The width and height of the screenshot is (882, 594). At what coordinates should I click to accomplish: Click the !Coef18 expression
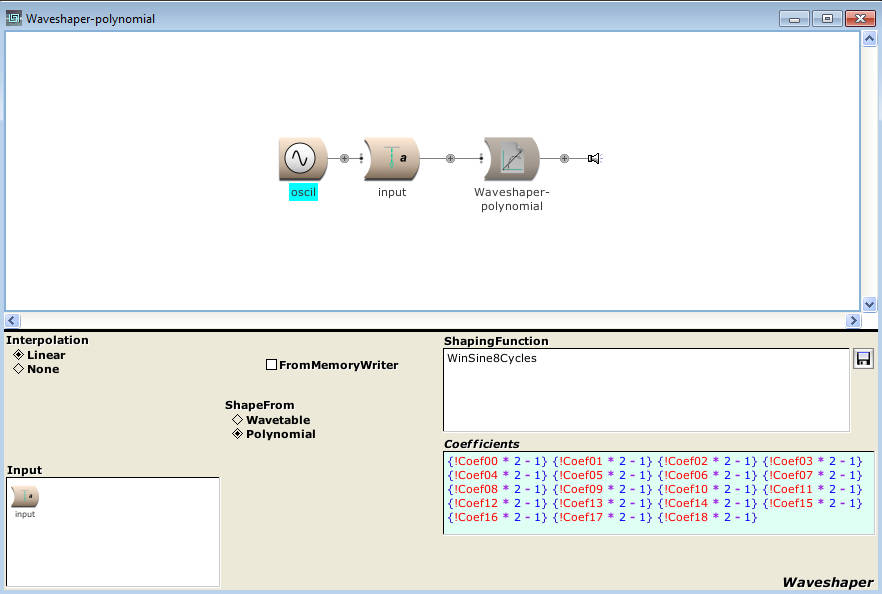[x=707, y=517]
